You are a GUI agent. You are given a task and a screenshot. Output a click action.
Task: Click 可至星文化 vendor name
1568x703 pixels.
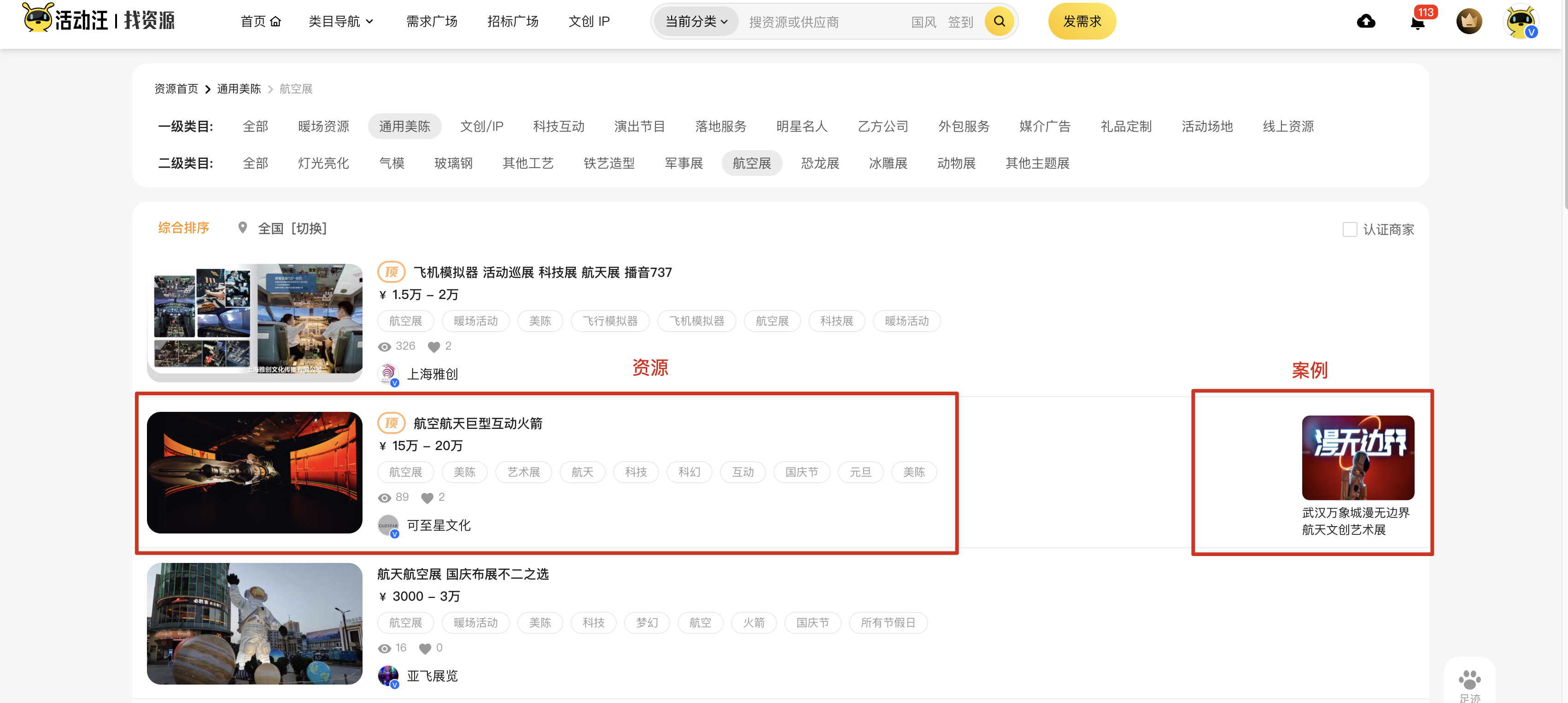pyautogui.click(x=438, y=525)
